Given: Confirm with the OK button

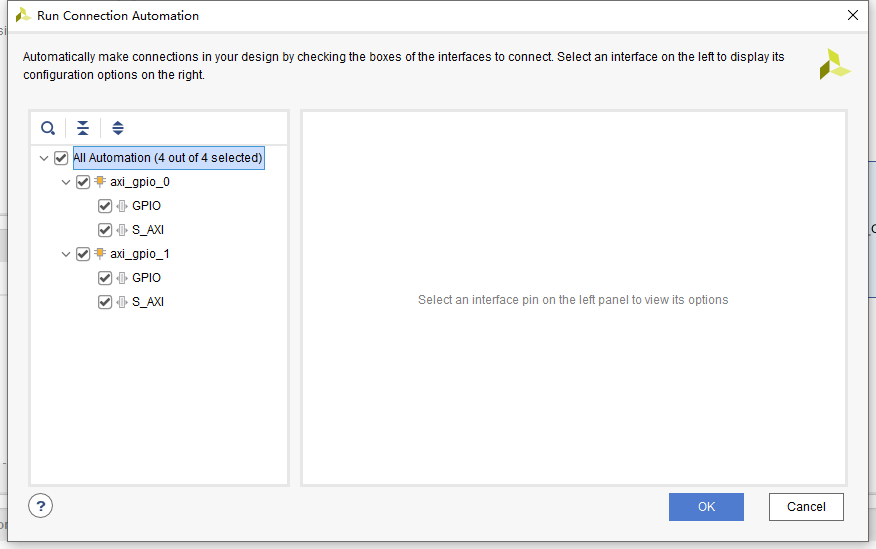Looking at the screenshot, I should (706, 507).
